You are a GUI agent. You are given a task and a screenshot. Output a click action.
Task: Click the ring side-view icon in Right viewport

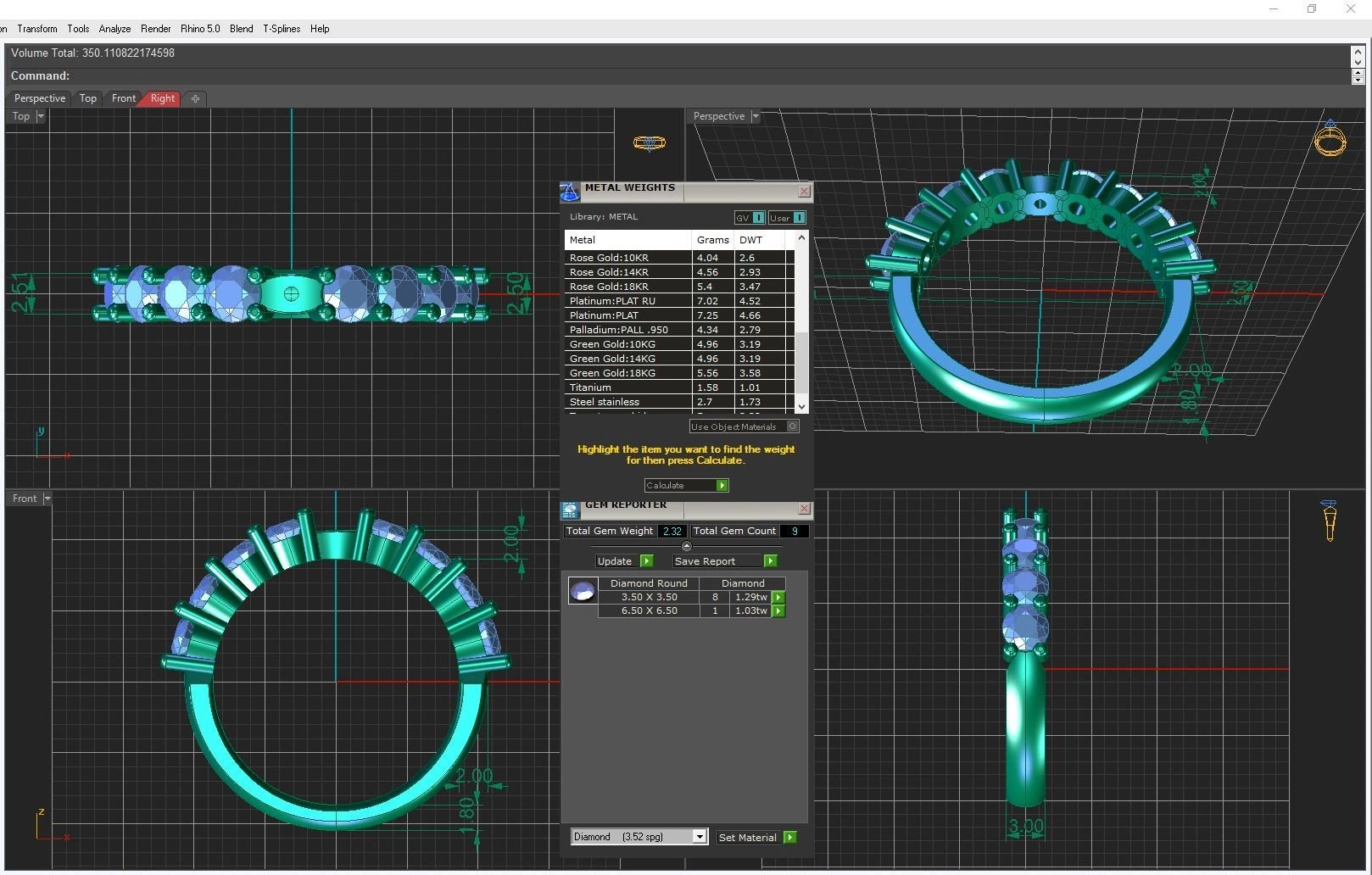1329,520
